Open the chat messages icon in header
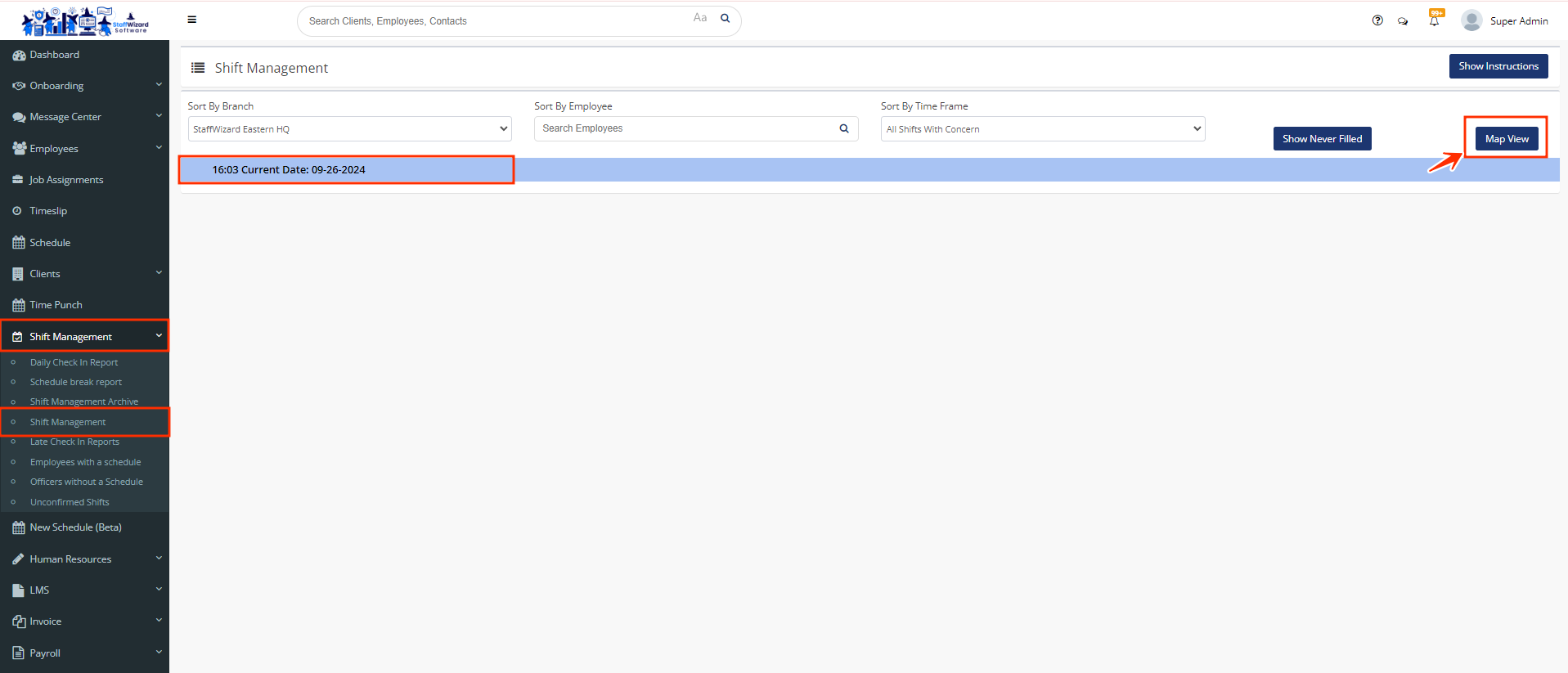The width and height of the screenshot is (1568, 673). click(1403, 21)
